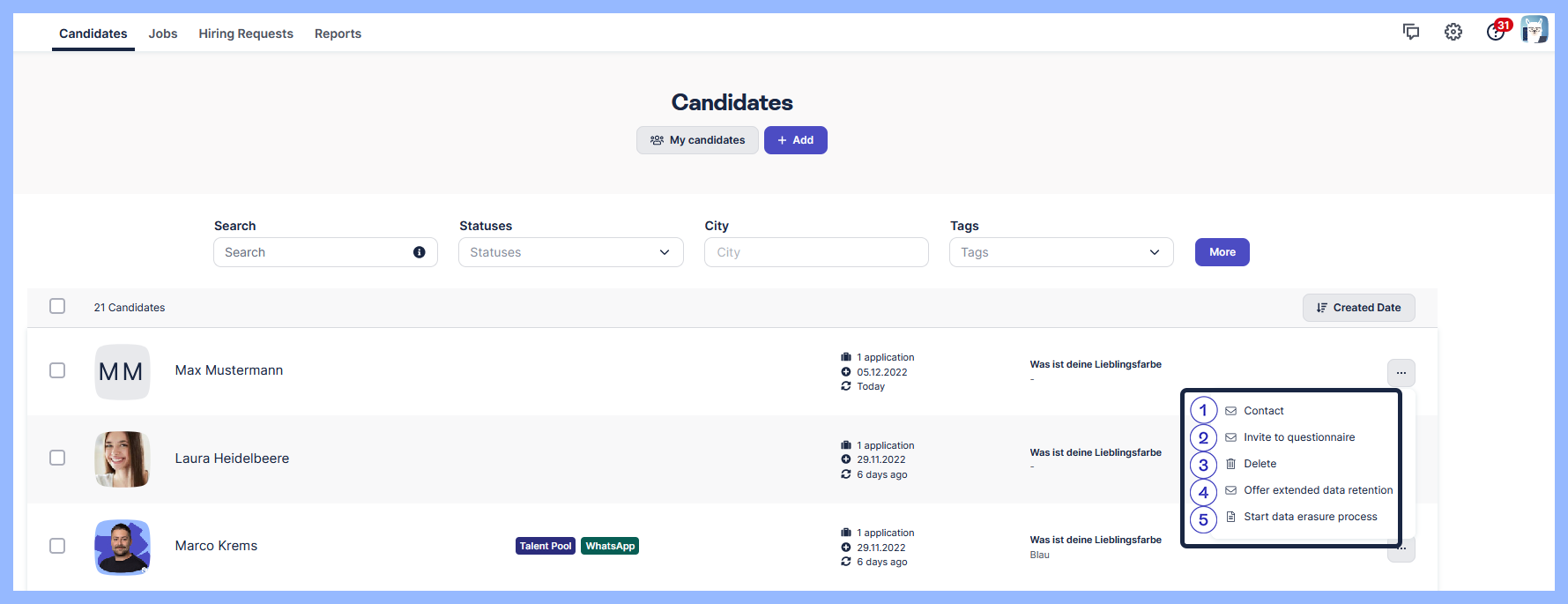Open the settings gear icon
The height and width of the screenshot is (604, 1568).
pyautogui.click(x=1453, y=33)
